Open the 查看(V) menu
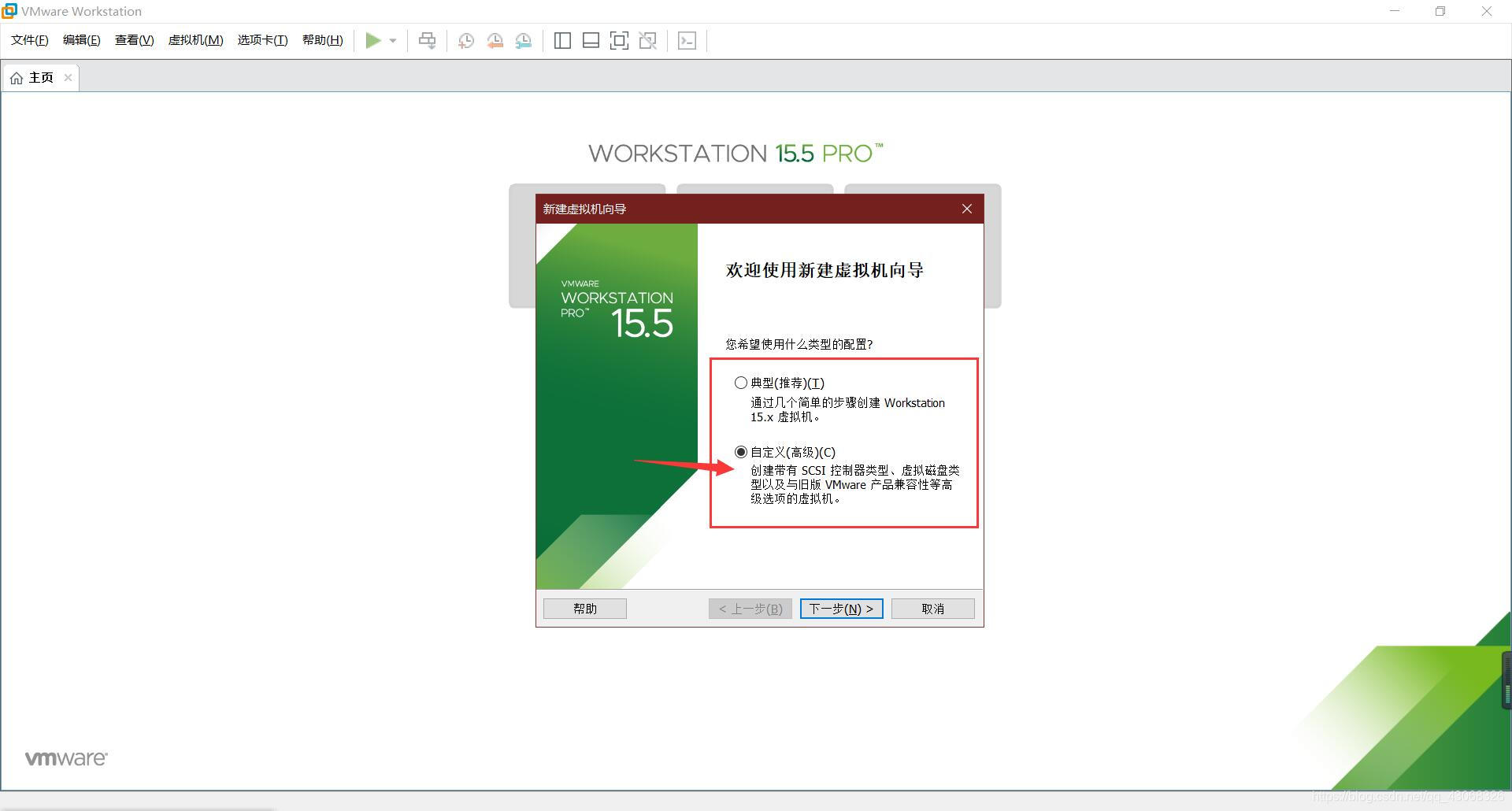 pyautogui.click(x=135, y=40)
